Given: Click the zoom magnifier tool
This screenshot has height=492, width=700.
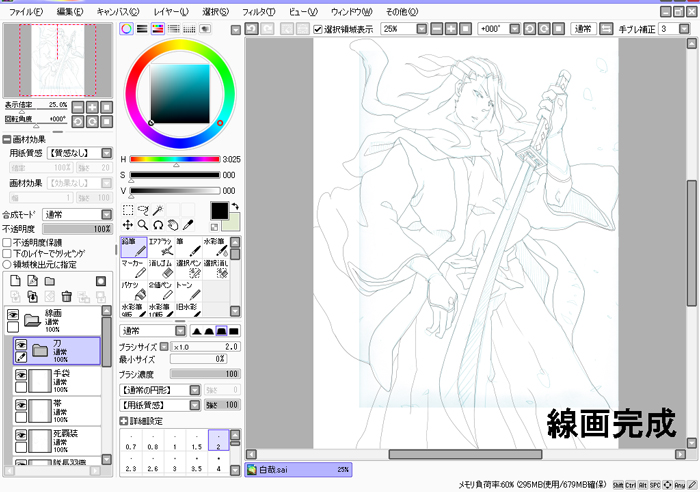Looking at the screenshot, I should (143, 226).
